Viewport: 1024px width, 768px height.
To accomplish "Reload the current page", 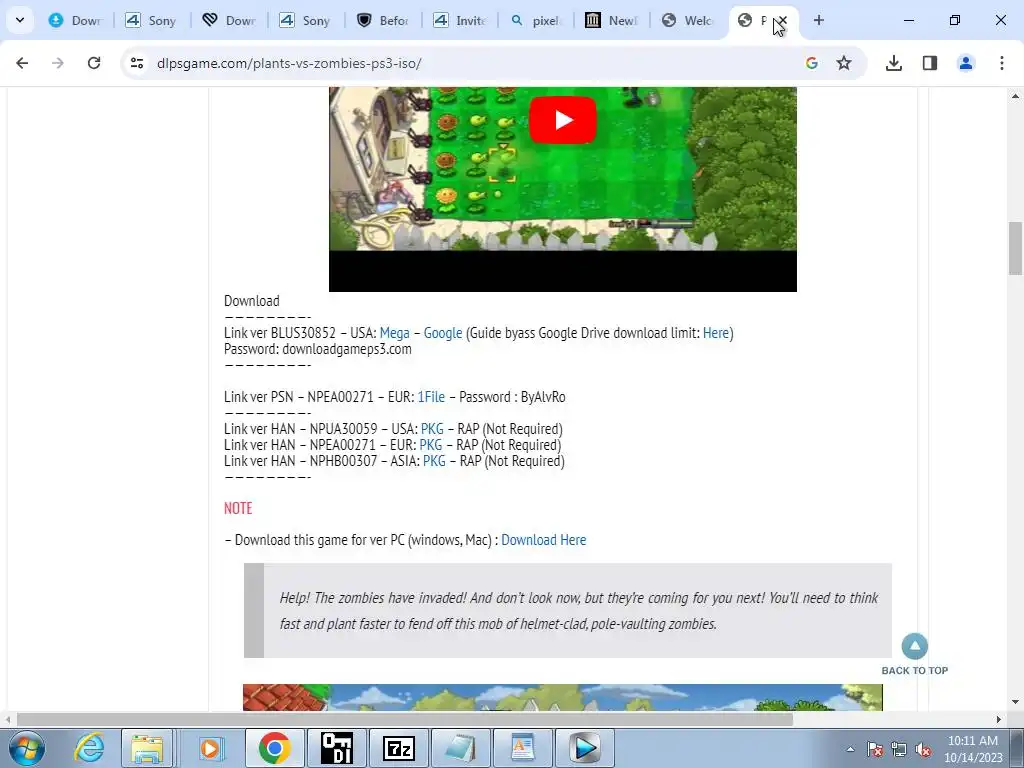I will pos(94,63).
